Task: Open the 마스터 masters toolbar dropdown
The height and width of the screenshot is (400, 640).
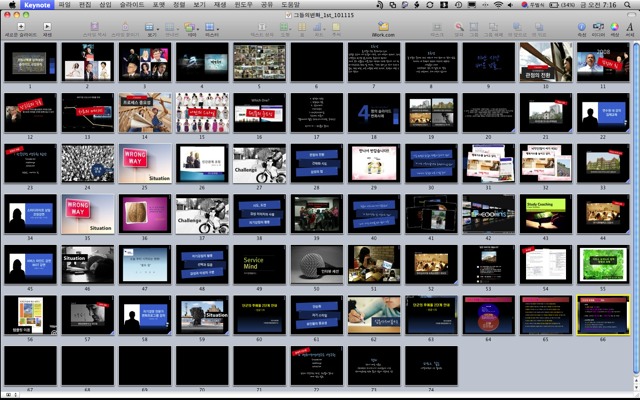Action: coord(211,27)
